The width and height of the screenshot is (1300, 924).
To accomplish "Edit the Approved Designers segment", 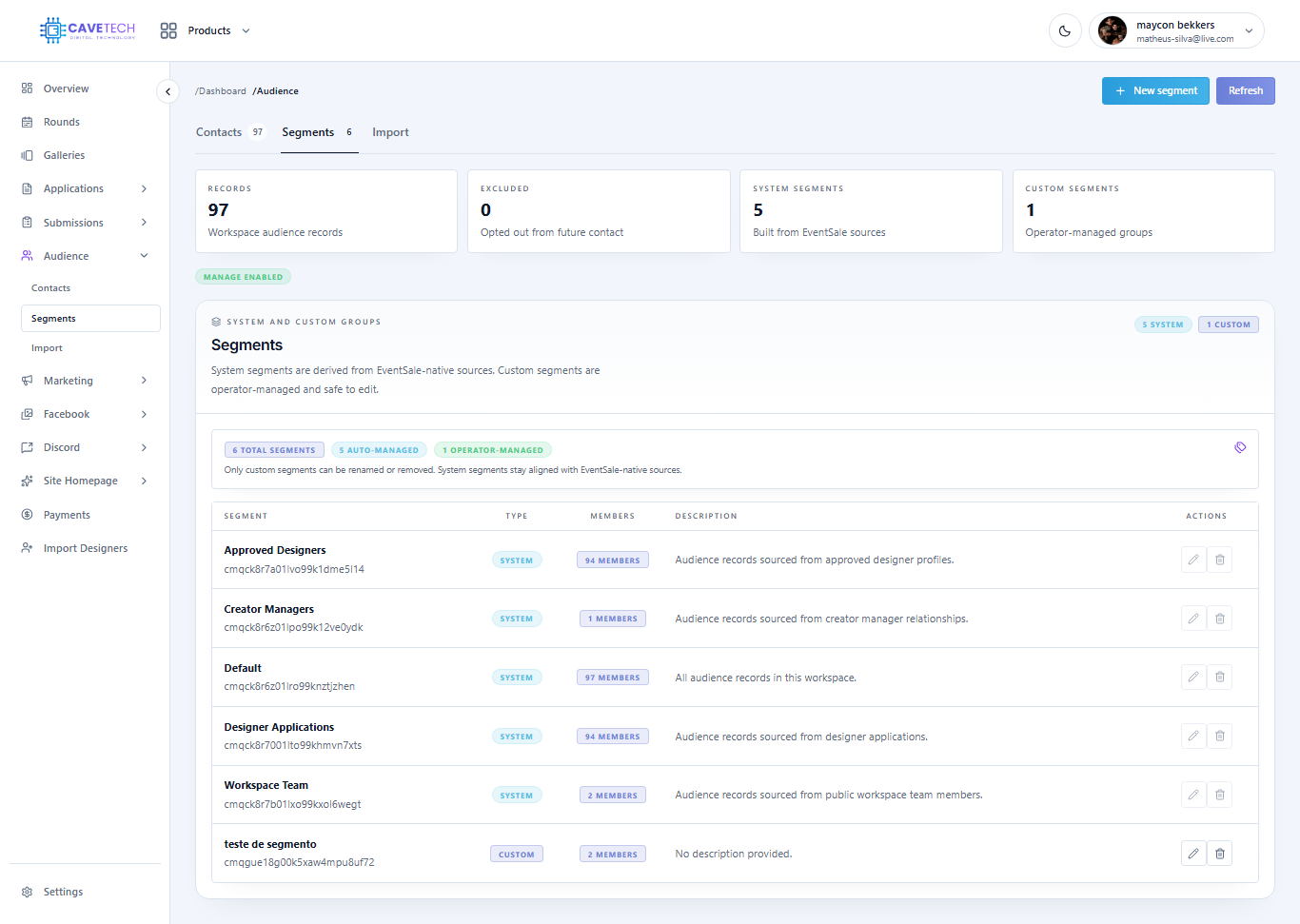I will click(1193, 560).
